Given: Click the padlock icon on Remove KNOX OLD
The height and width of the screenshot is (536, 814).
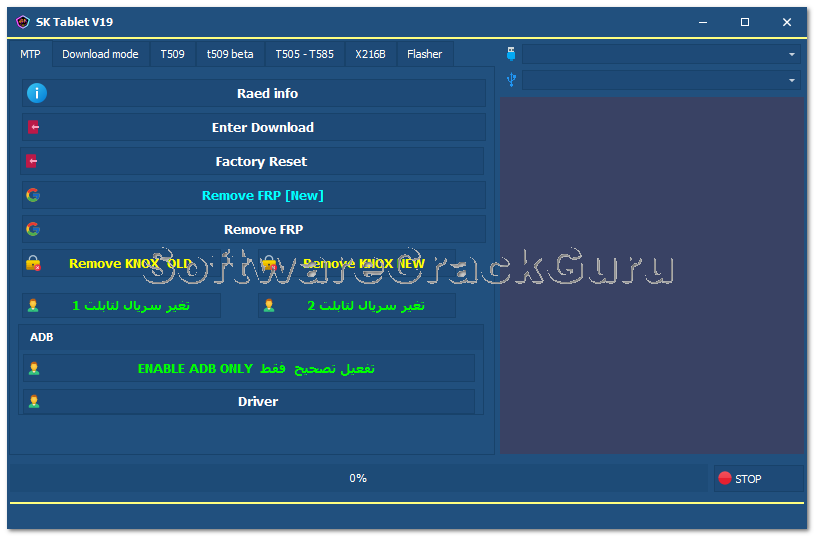Looking at the screenshot, I should tap(33, 263).
